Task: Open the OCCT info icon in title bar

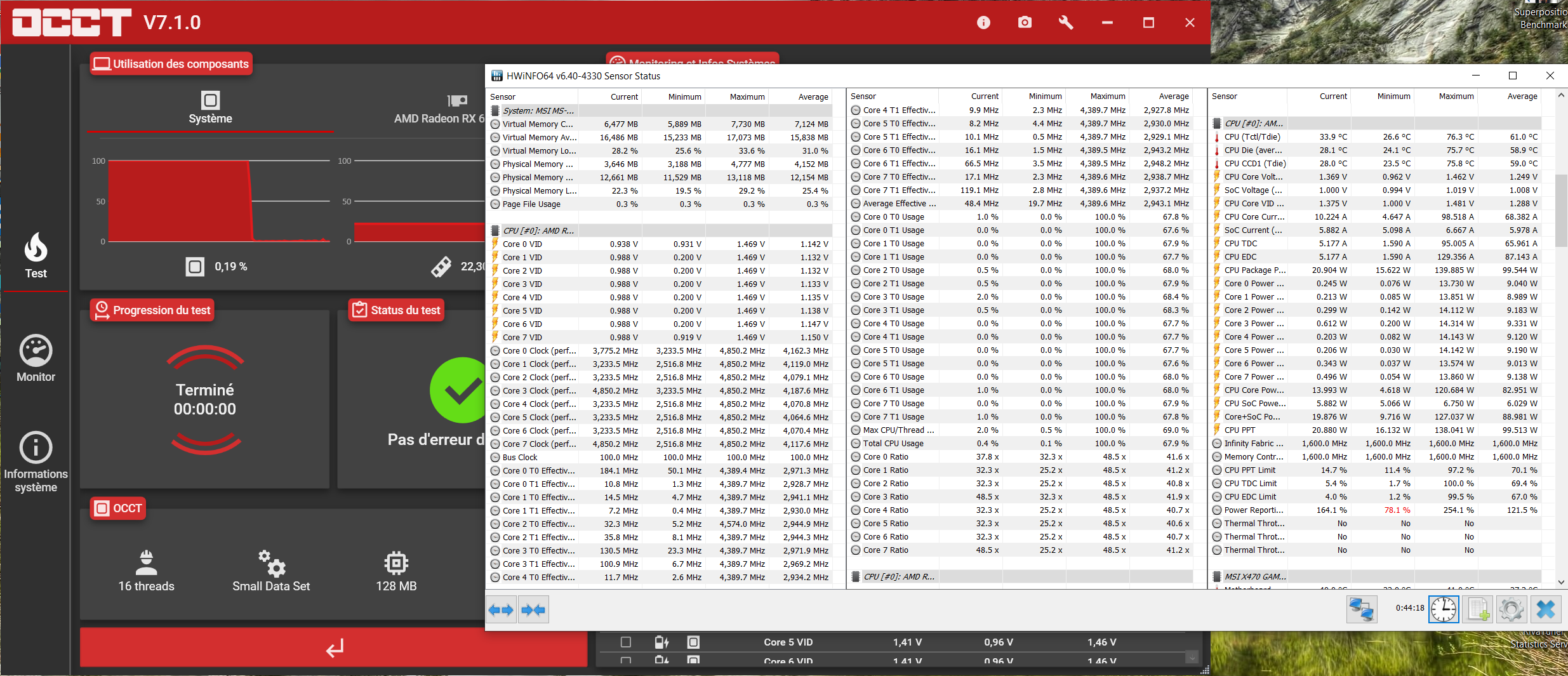Action: pos(983,23)
